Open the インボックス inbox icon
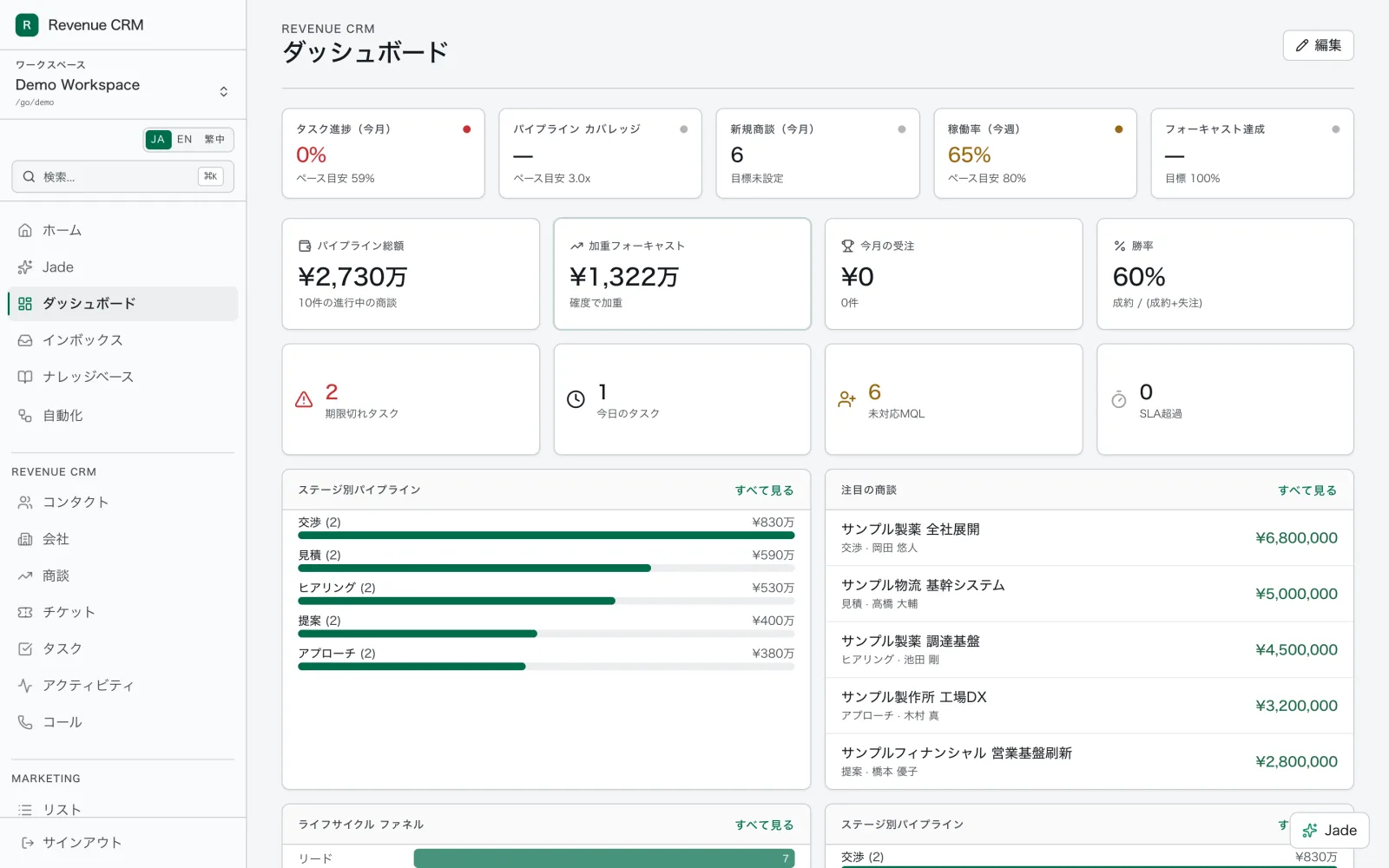Image resolution: width=1389 pixels, height=868 pixels. point(25,340)
